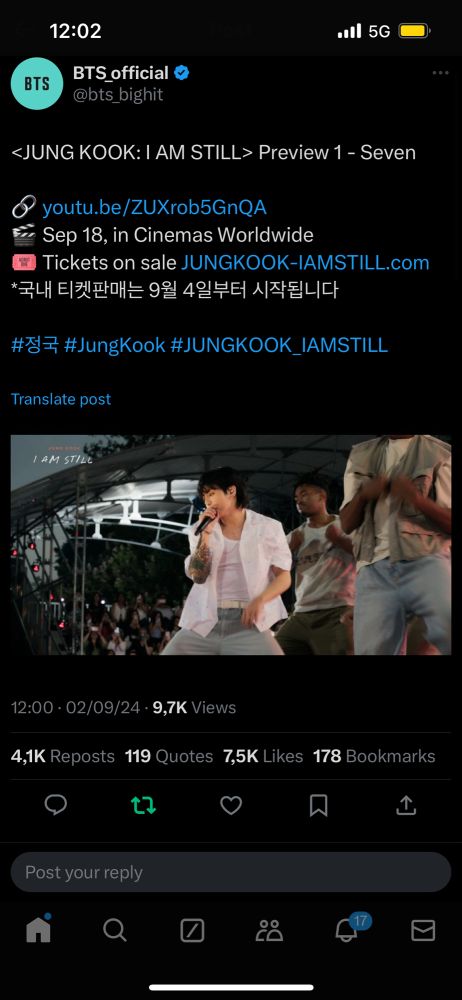Open the BTS profile avatar
Image resolution: width=462 pixels, height=1000 pixels.
[37, 84]
